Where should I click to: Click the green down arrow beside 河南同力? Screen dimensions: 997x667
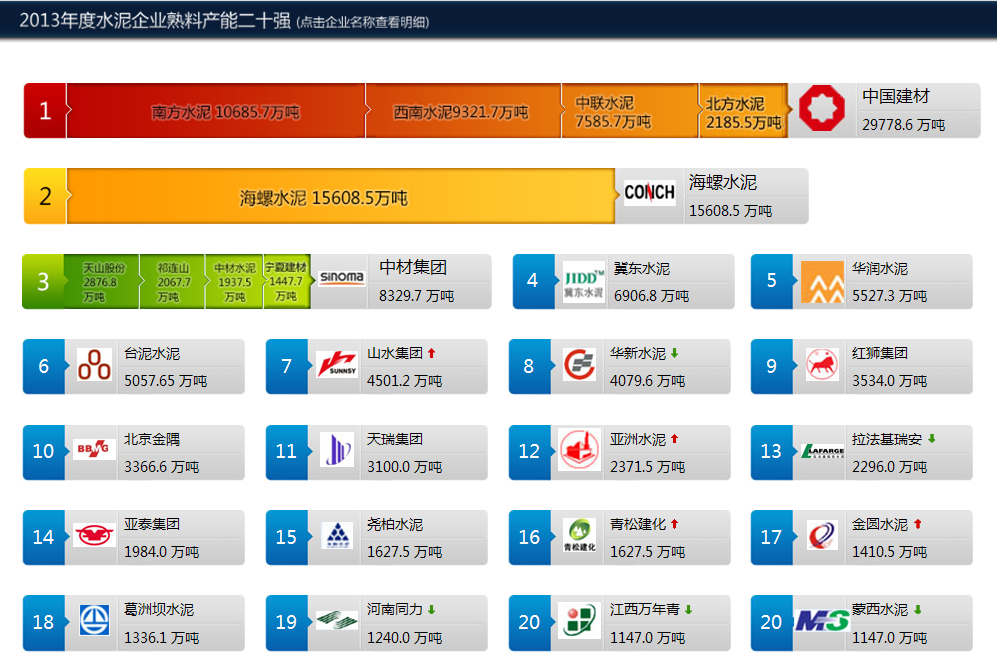432,609
